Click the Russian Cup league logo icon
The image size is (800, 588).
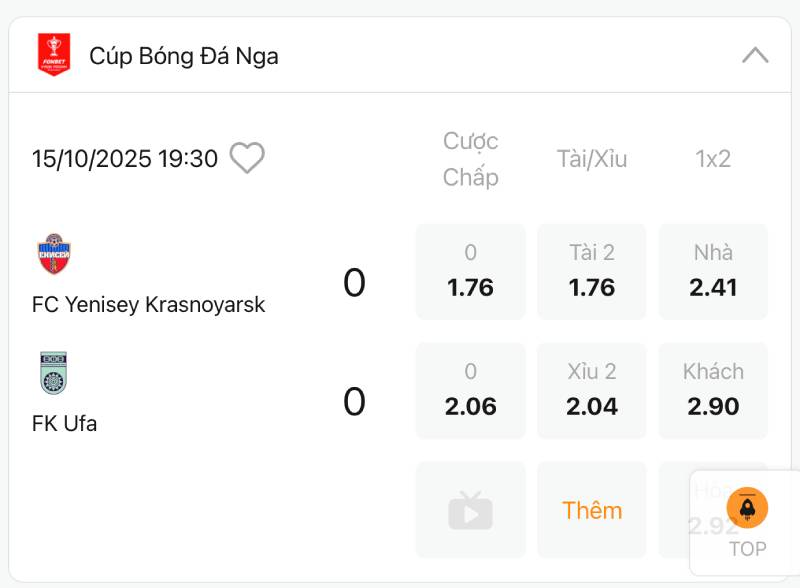(x=54, y=55)
